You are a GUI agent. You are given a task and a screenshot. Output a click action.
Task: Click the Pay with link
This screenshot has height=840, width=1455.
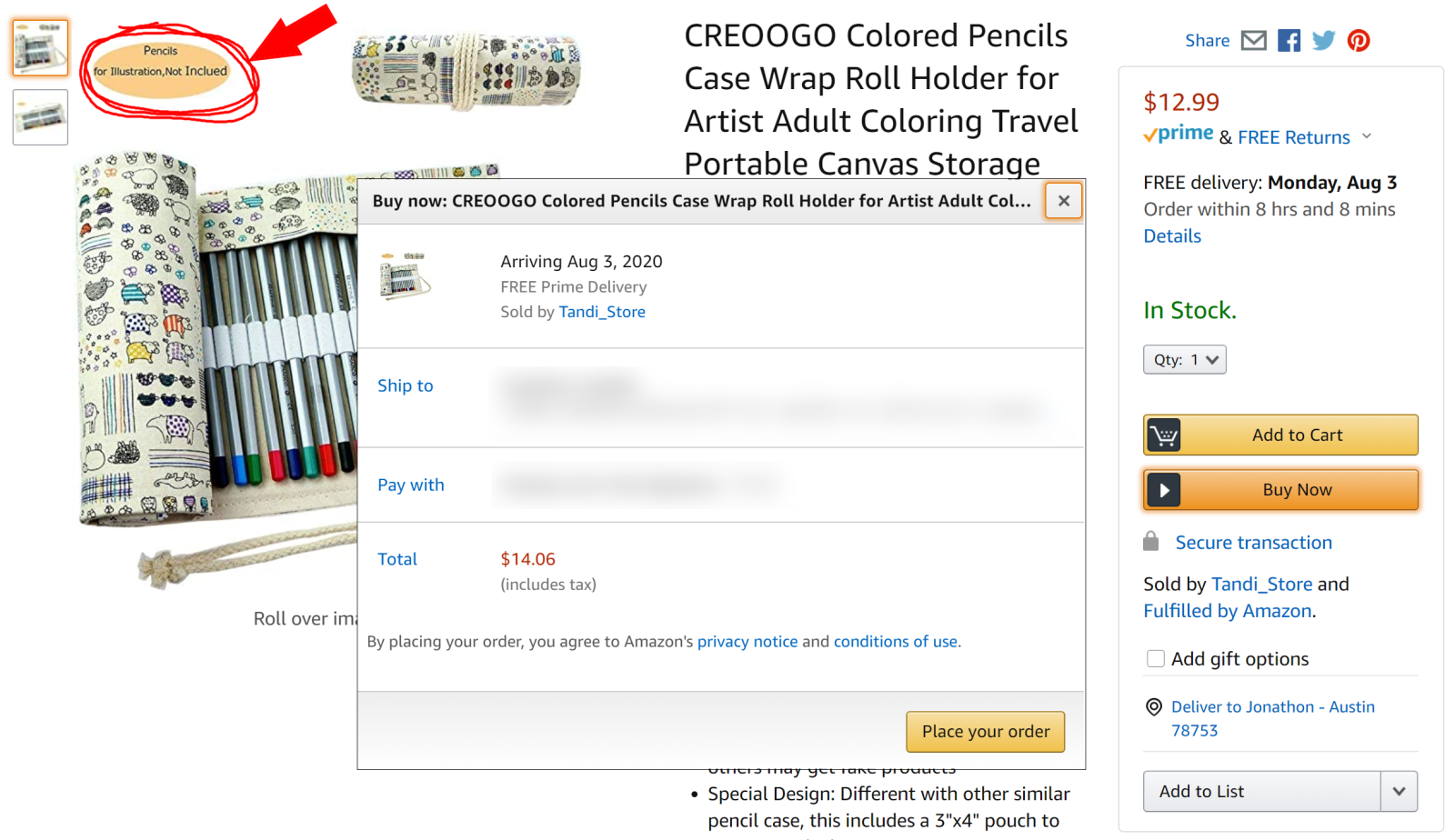coord(411,485)
